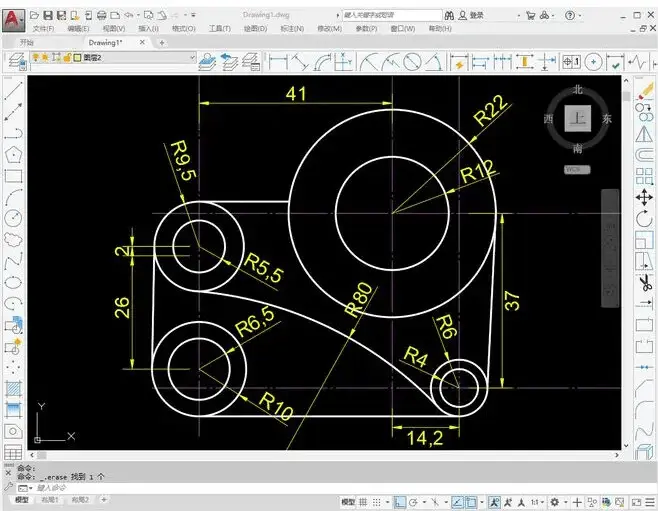This screenshot has width=658, height=511.
Task: Select the Hatch tool
Action: click(x=13, y=388)
